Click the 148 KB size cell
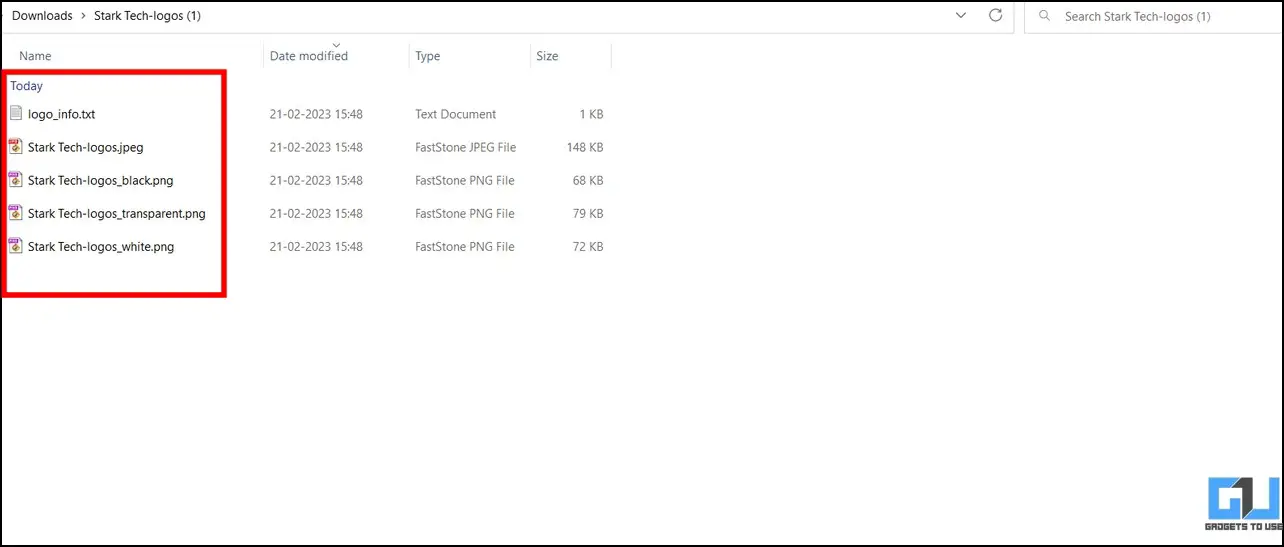This screenshot has width=1284, height=547. point(585,147)
